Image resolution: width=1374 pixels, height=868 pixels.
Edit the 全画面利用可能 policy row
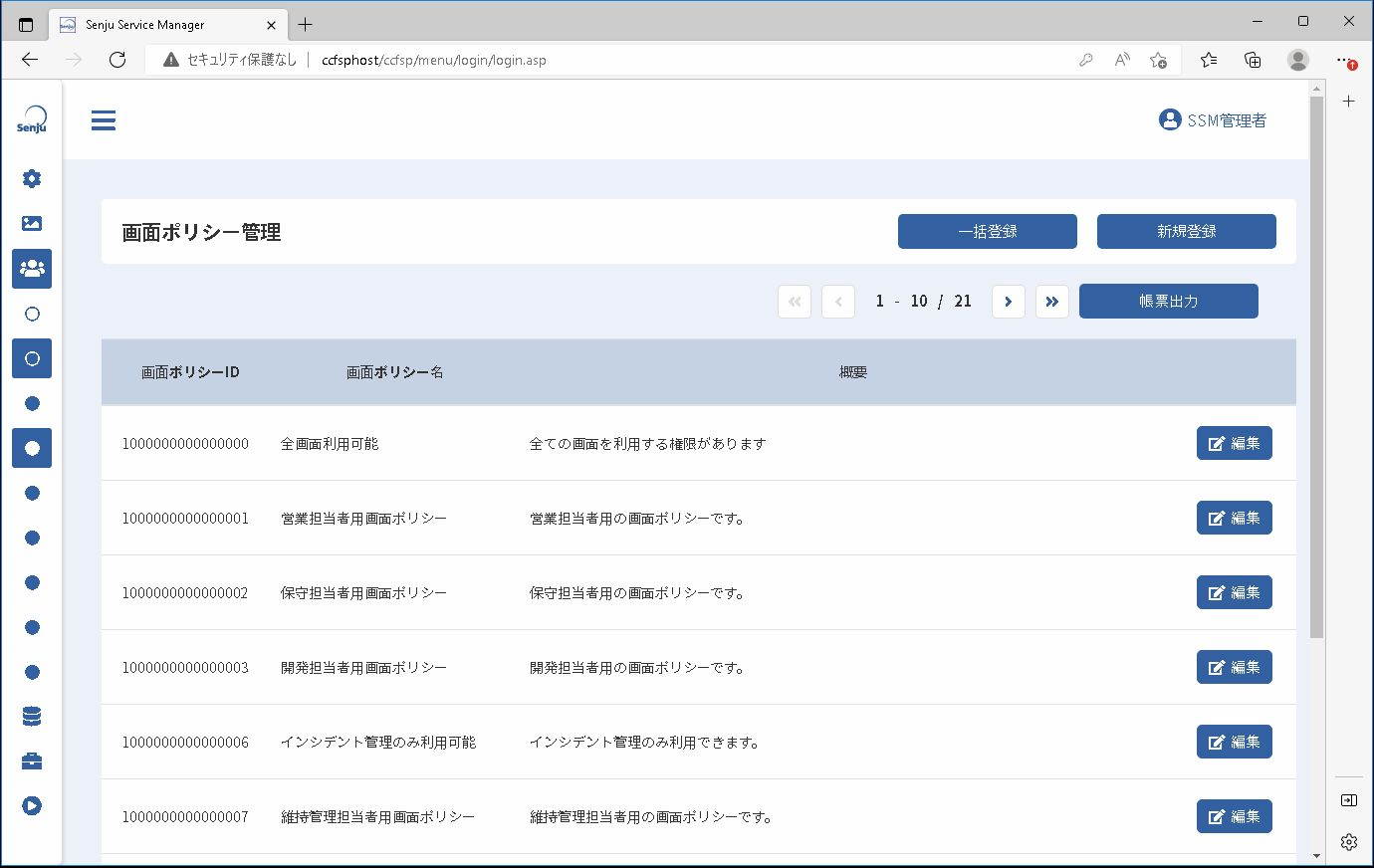[x=1235, y=444]
